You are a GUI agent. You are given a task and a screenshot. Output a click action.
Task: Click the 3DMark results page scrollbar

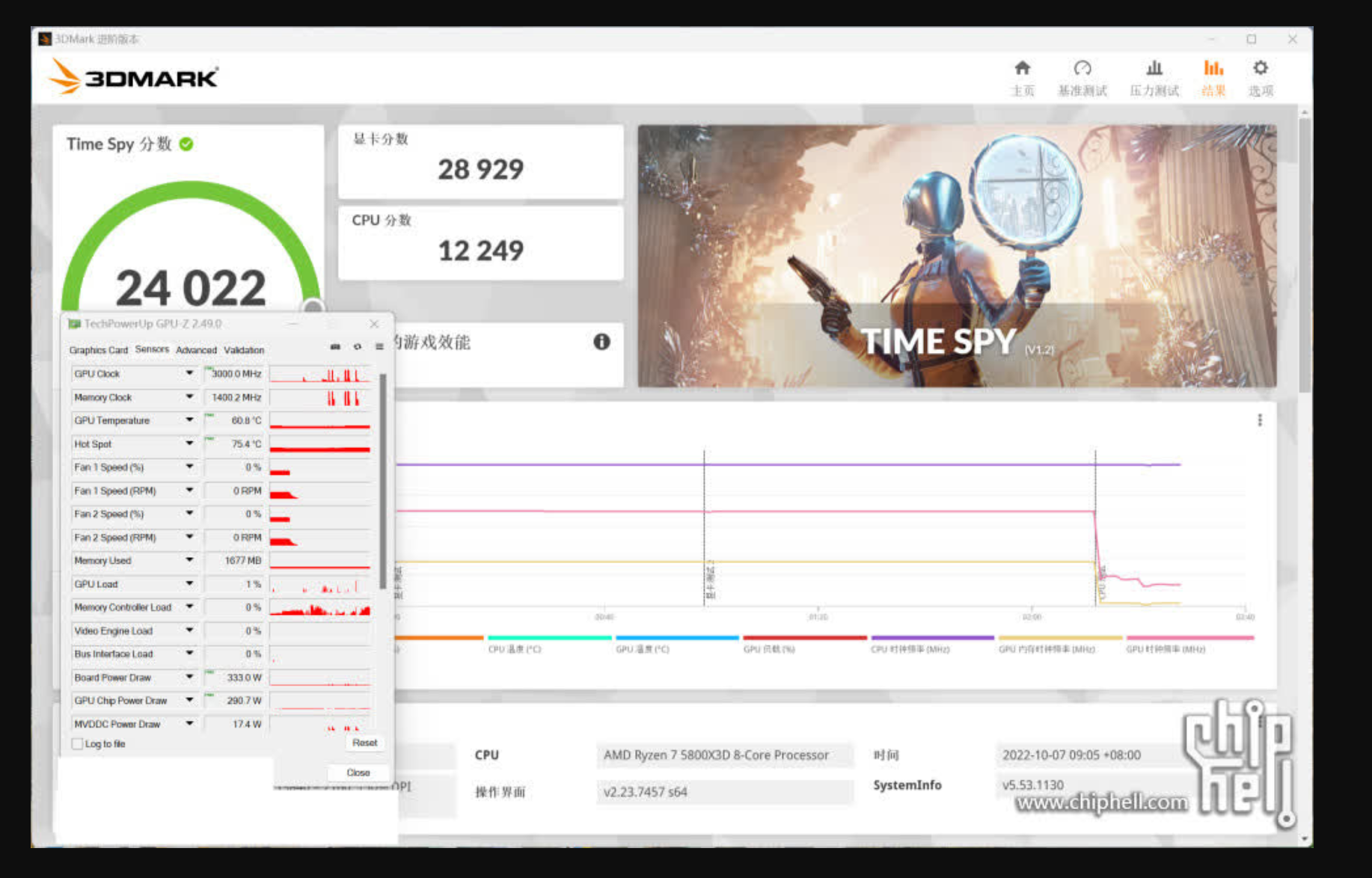(1305, 254)
